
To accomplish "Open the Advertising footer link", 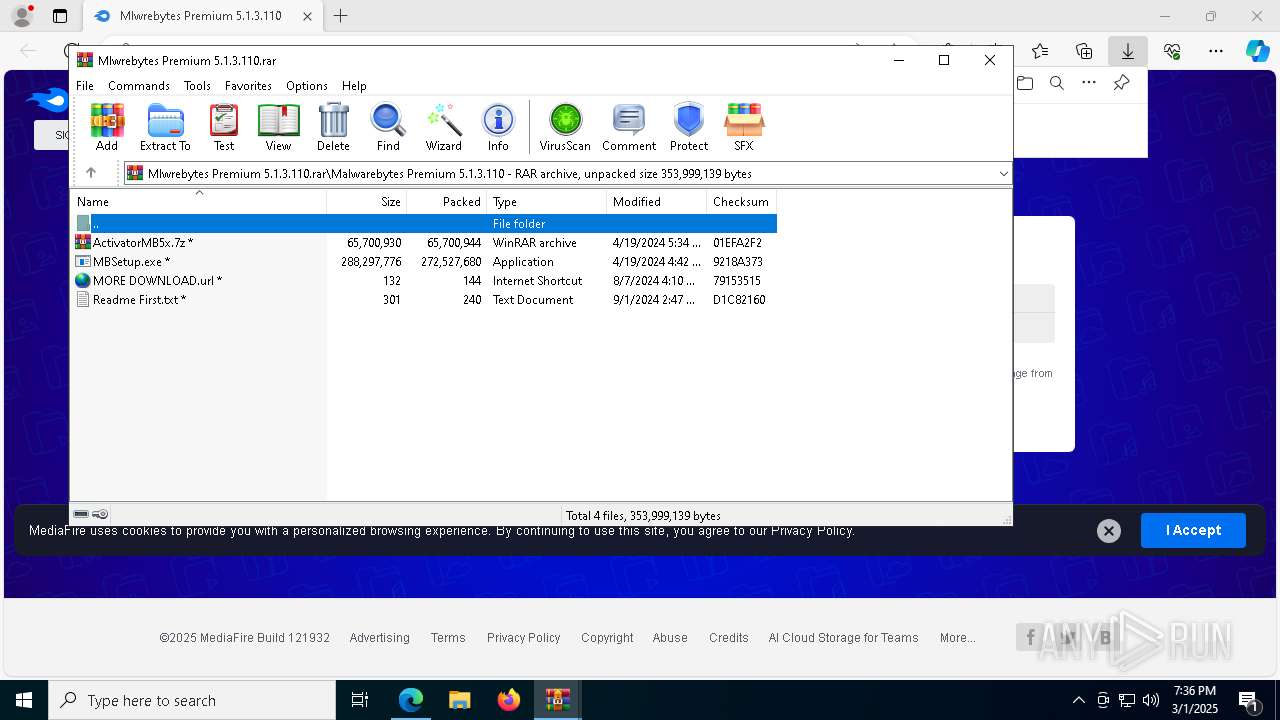I will (x=379, y=638).
